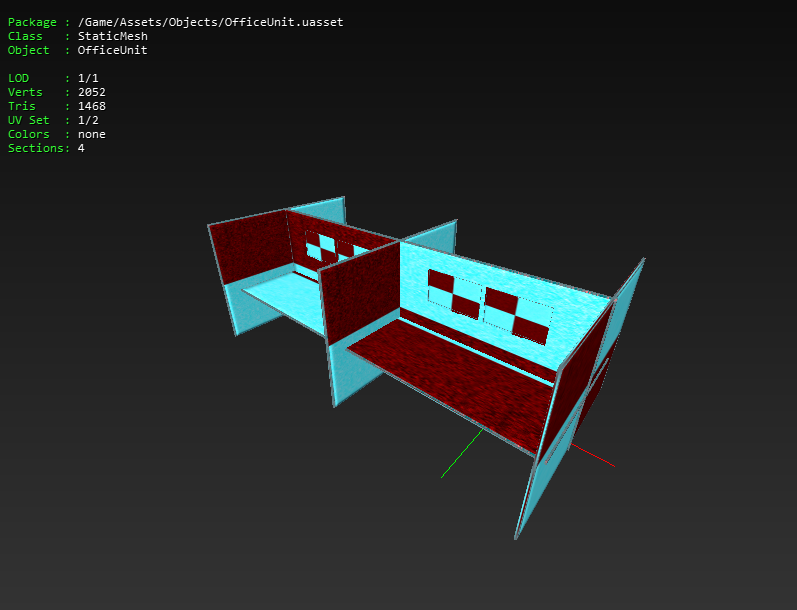The height and width of the screenshot is (610, 797).
Task: Click the Verts count 2052
Action: coord(91,92)
